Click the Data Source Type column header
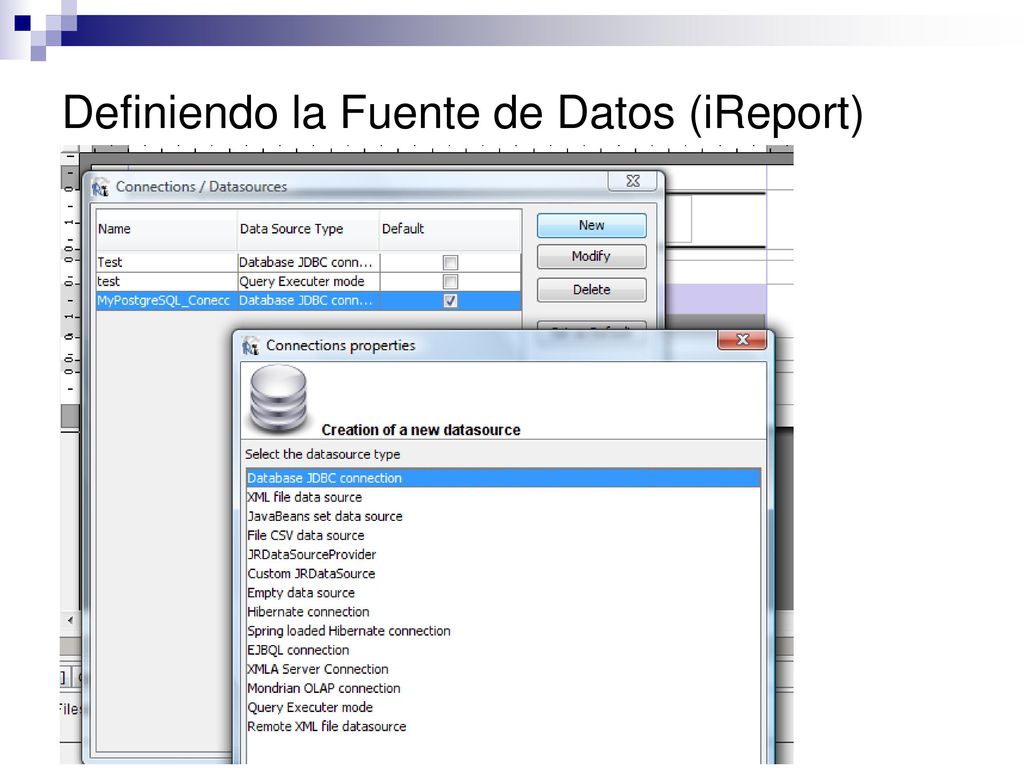Image resolution: width=1024 pixels, height=768 pixels. point(308,229)
